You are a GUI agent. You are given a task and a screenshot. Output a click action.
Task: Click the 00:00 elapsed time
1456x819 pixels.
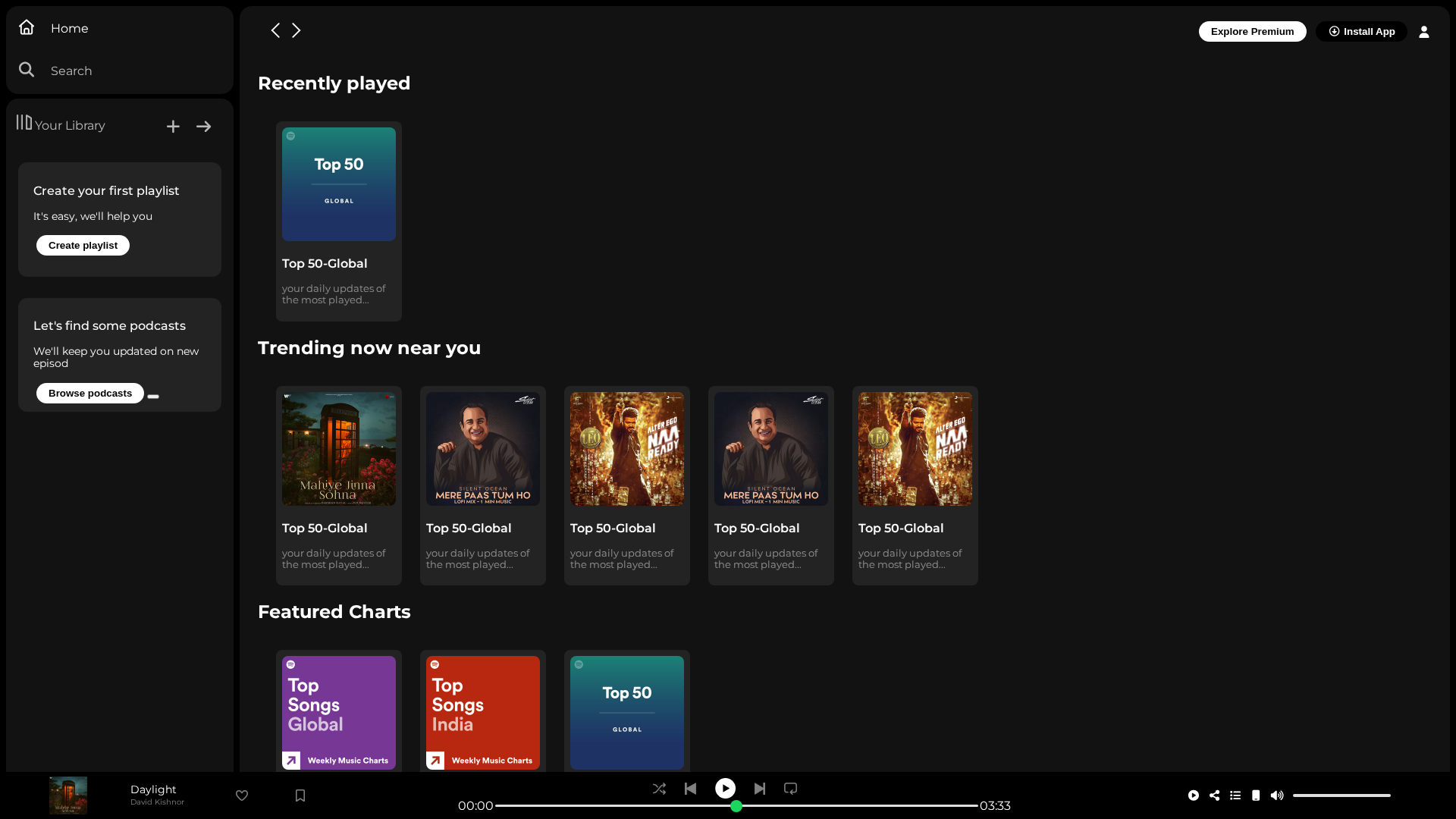[475, 806]
